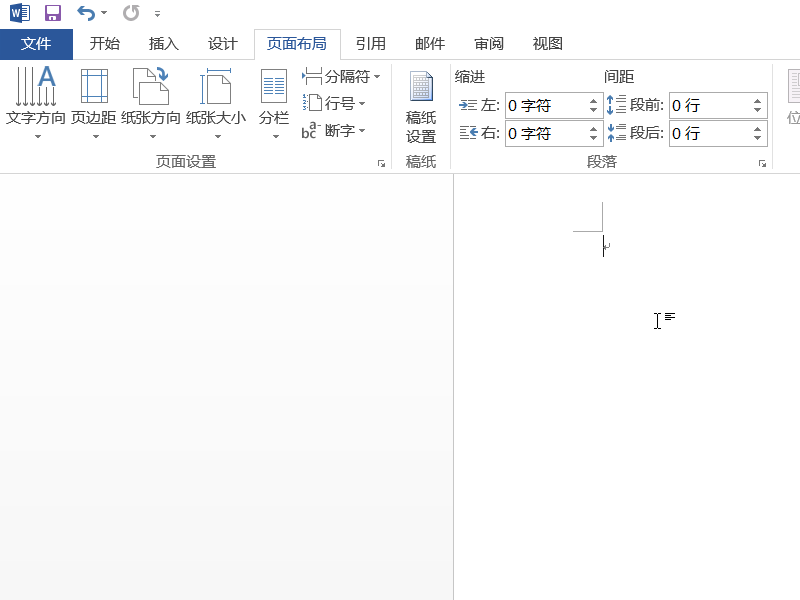
Task: Click the right indent arrow icon
Action: click(x=468, y=133)
